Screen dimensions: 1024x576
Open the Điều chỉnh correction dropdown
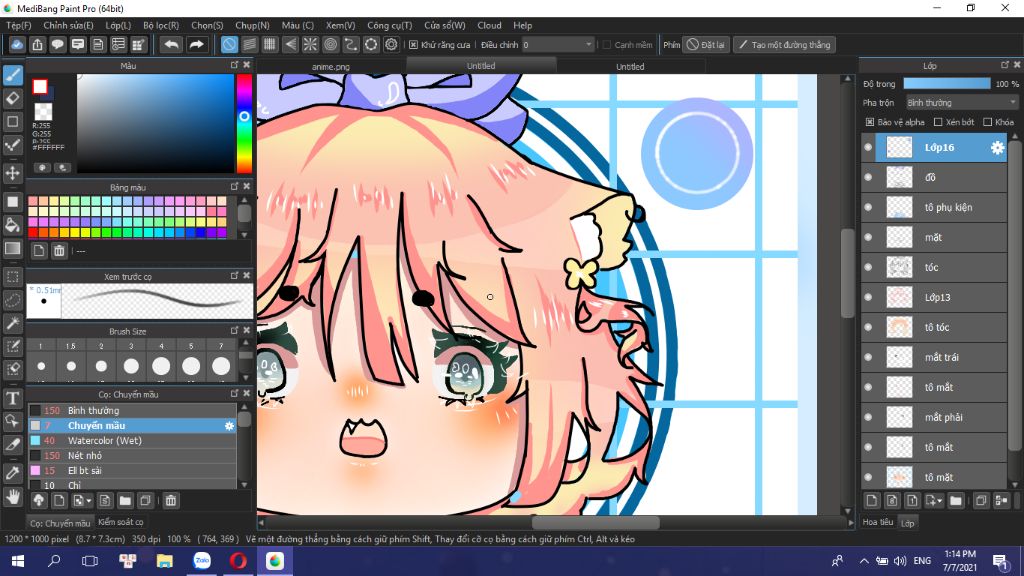[x=558, y=44]
